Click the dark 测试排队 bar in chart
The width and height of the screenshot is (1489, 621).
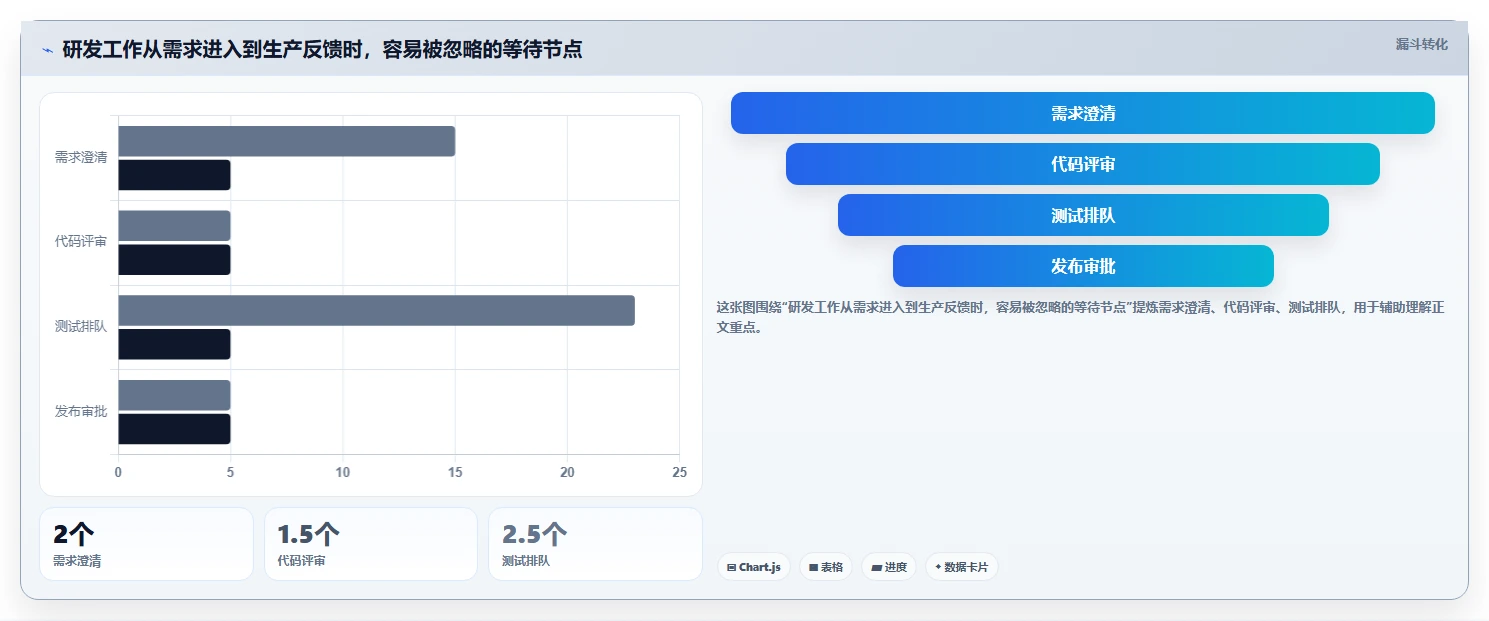(175, 344)
